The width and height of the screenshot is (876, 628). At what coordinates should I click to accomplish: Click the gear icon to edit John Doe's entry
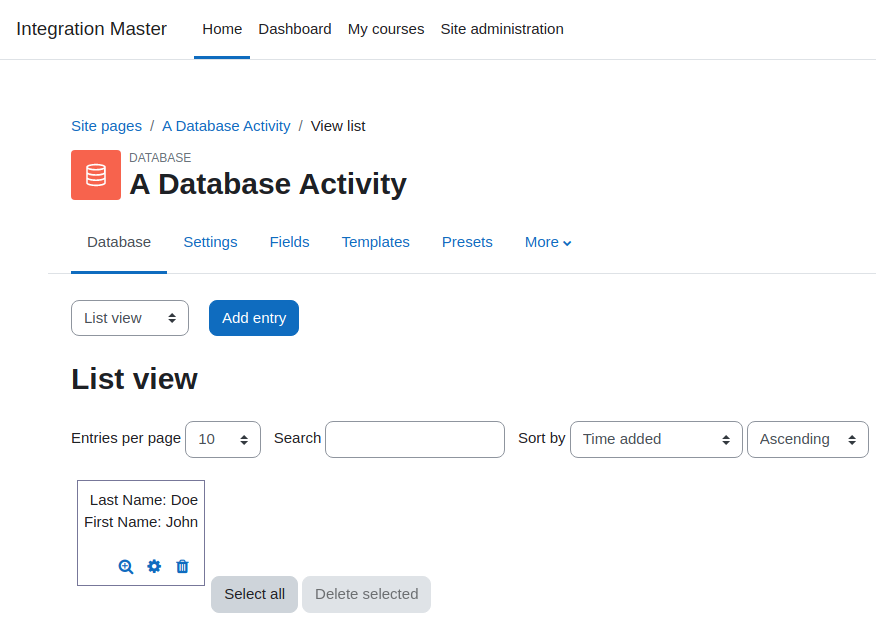(154, 567)
